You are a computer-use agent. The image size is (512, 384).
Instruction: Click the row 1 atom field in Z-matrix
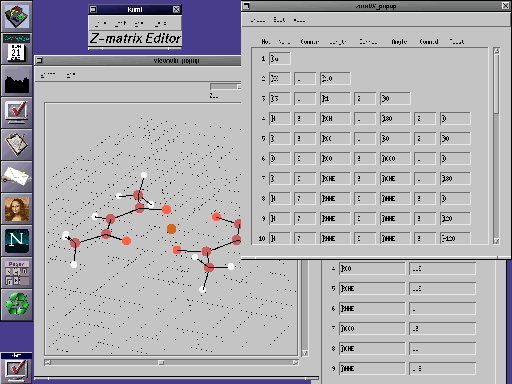click(280, 59)
